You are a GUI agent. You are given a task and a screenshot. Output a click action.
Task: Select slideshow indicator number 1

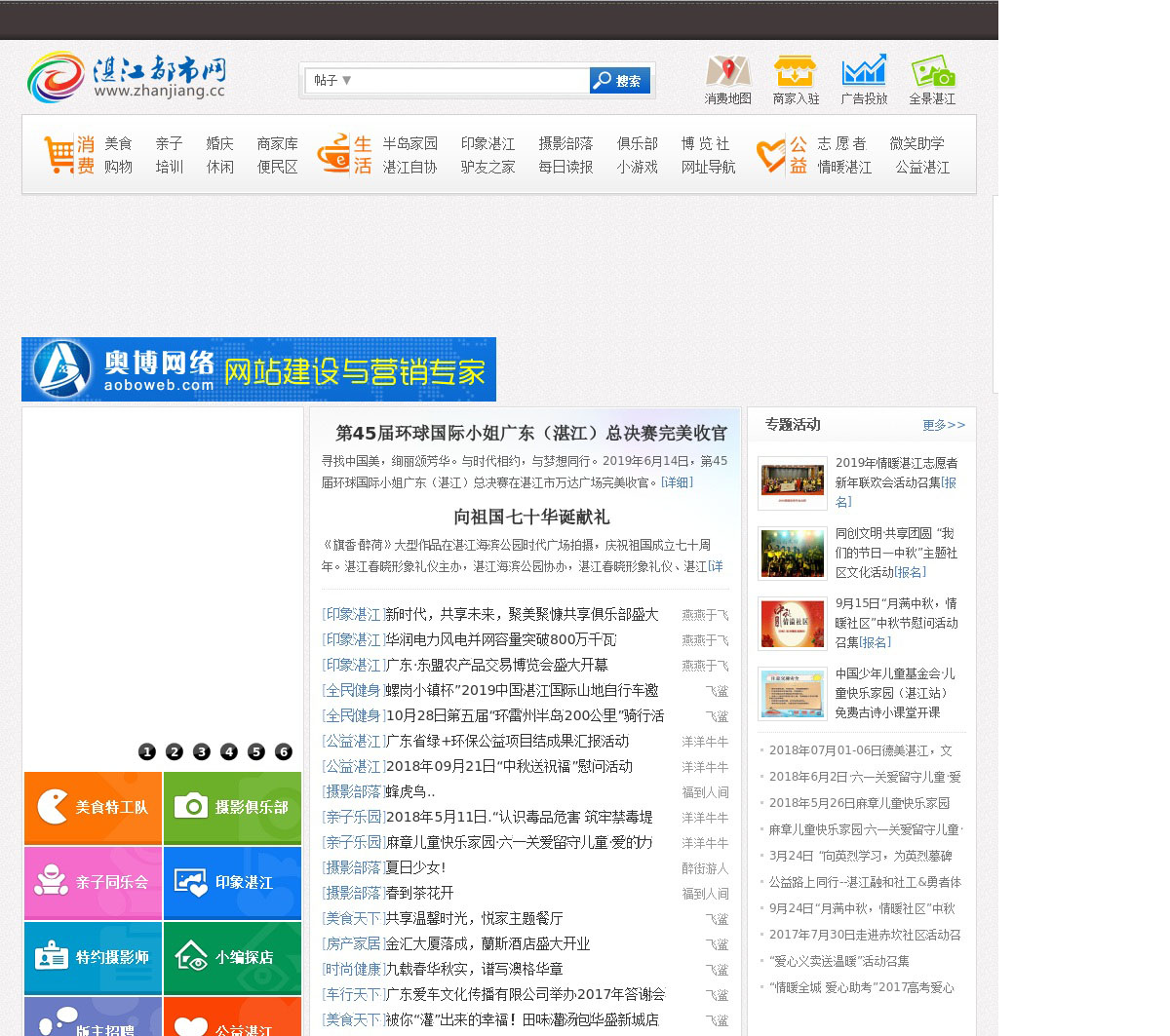(x=147, y=751)
